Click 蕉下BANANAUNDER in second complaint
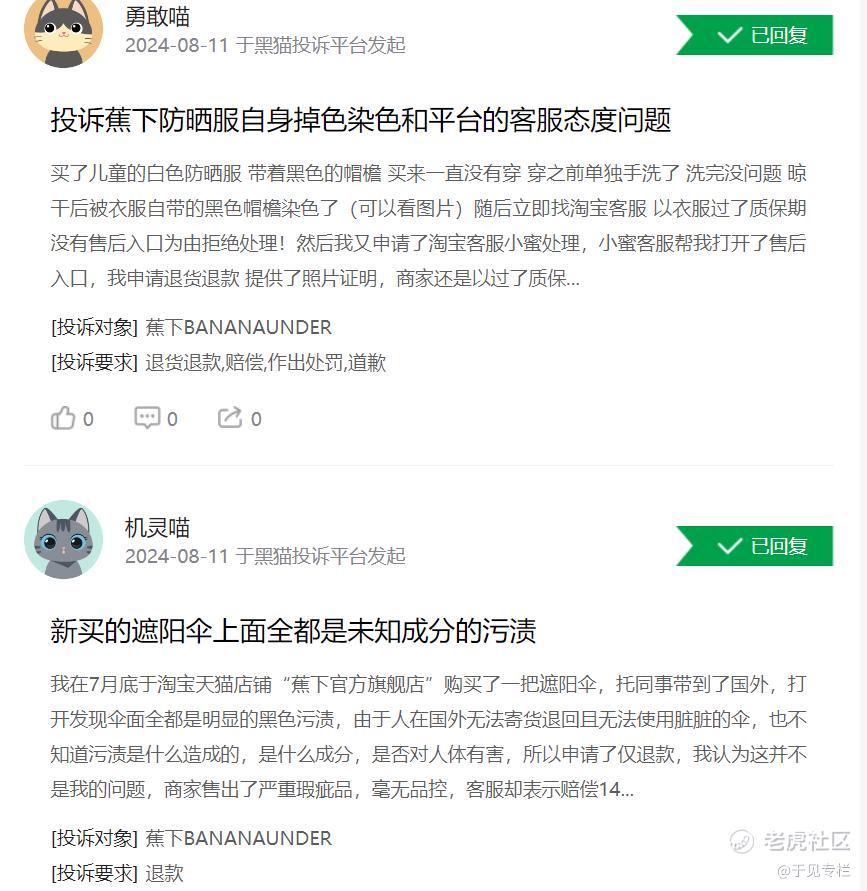Viewport: 867px width, 891px height. tap(239, 838)
